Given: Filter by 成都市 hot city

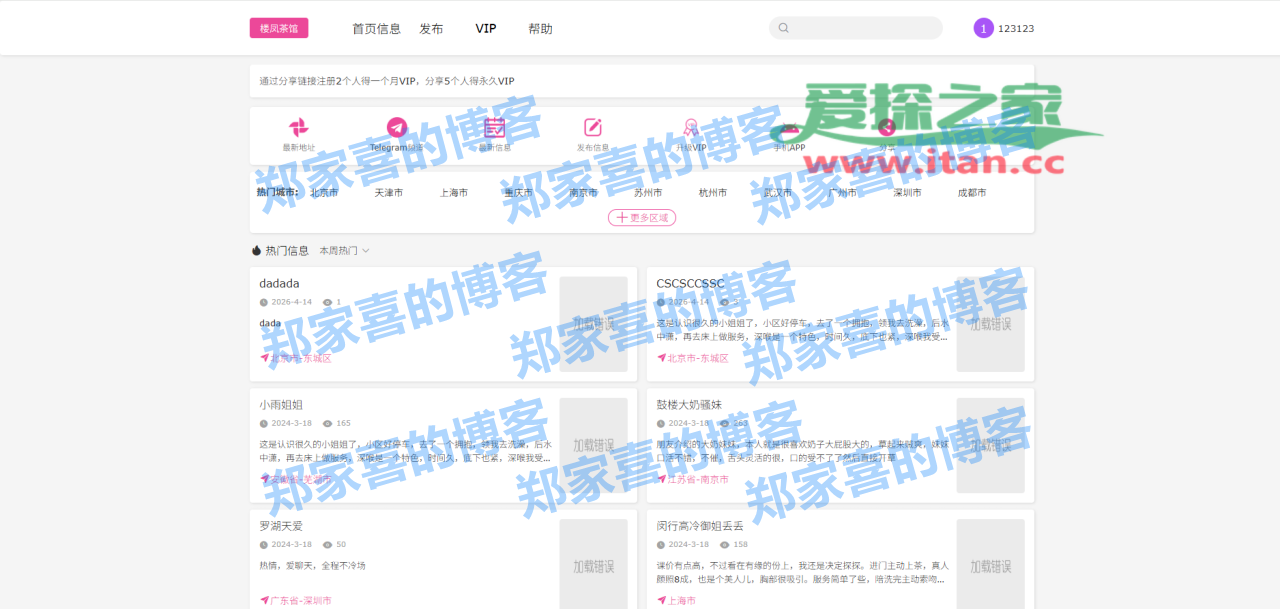Looking at the screenshot, I should coord(972,193).
